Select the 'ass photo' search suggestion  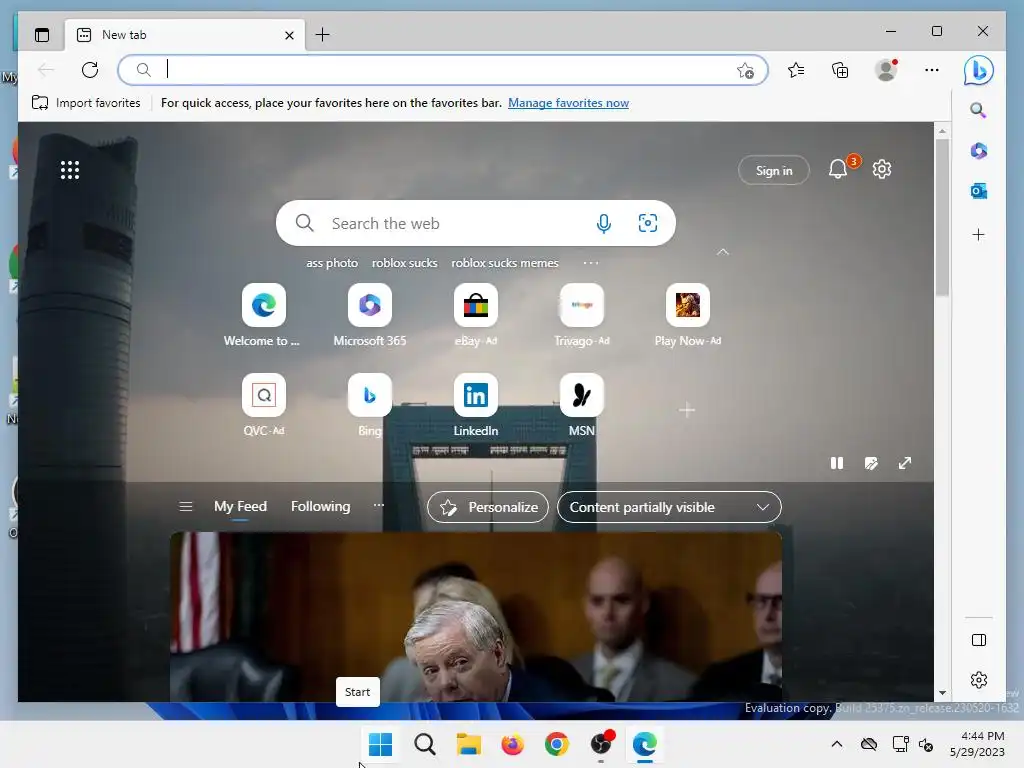pyautogui.click(x=332, y=263)
